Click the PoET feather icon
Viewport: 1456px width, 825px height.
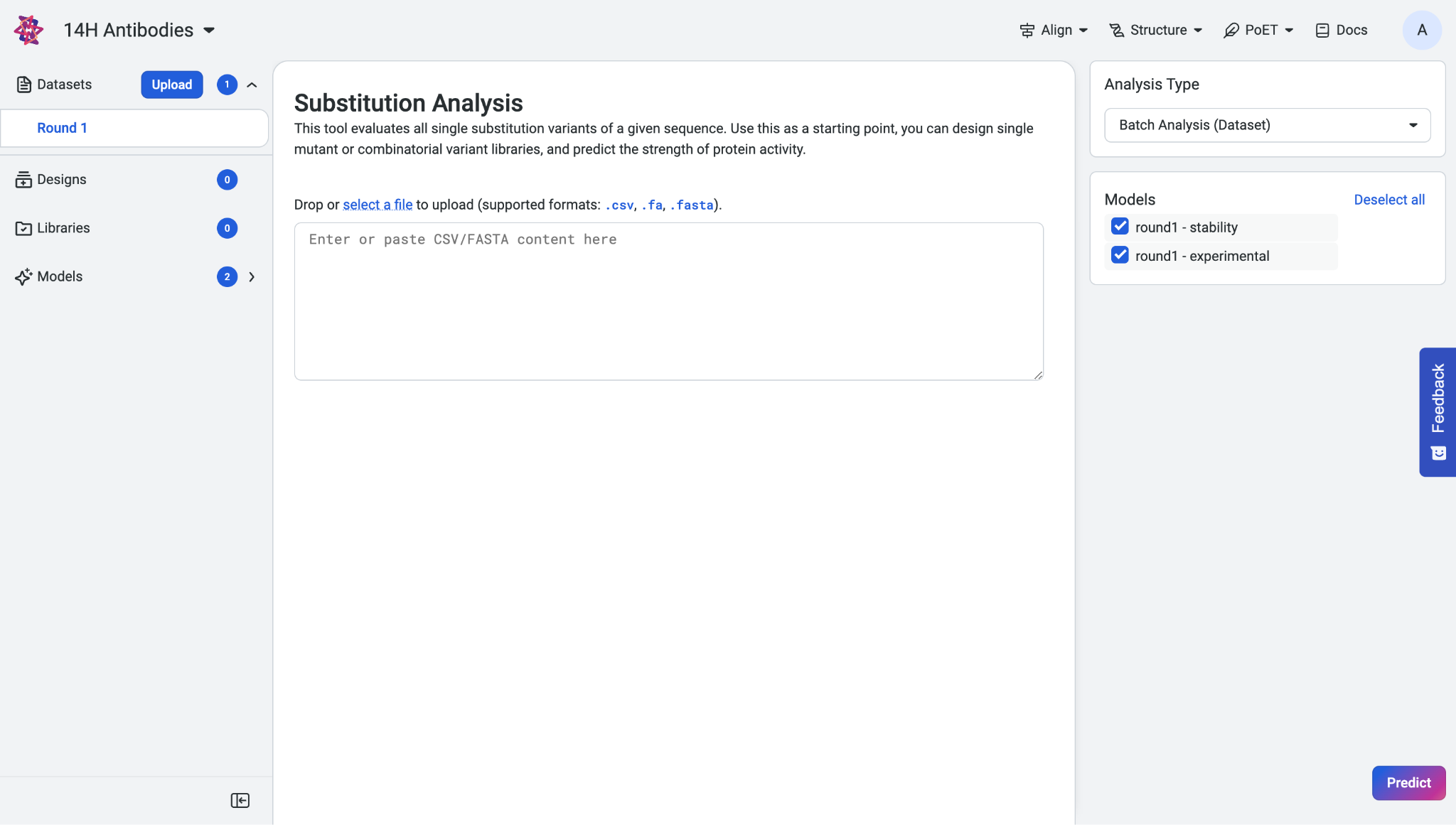point(1231,30)
